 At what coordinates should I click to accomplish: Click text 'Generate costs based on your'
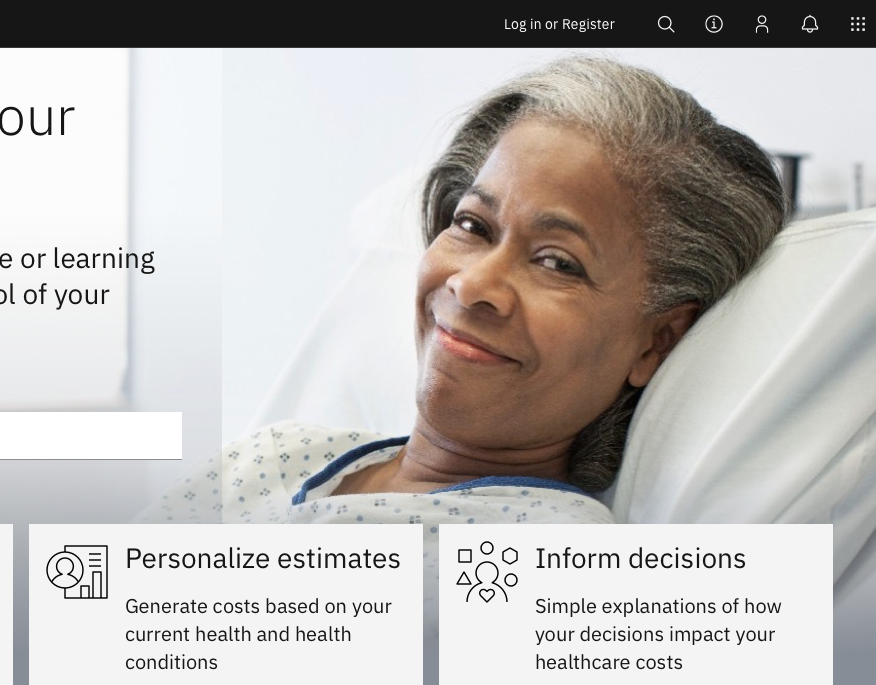point(258,607)
